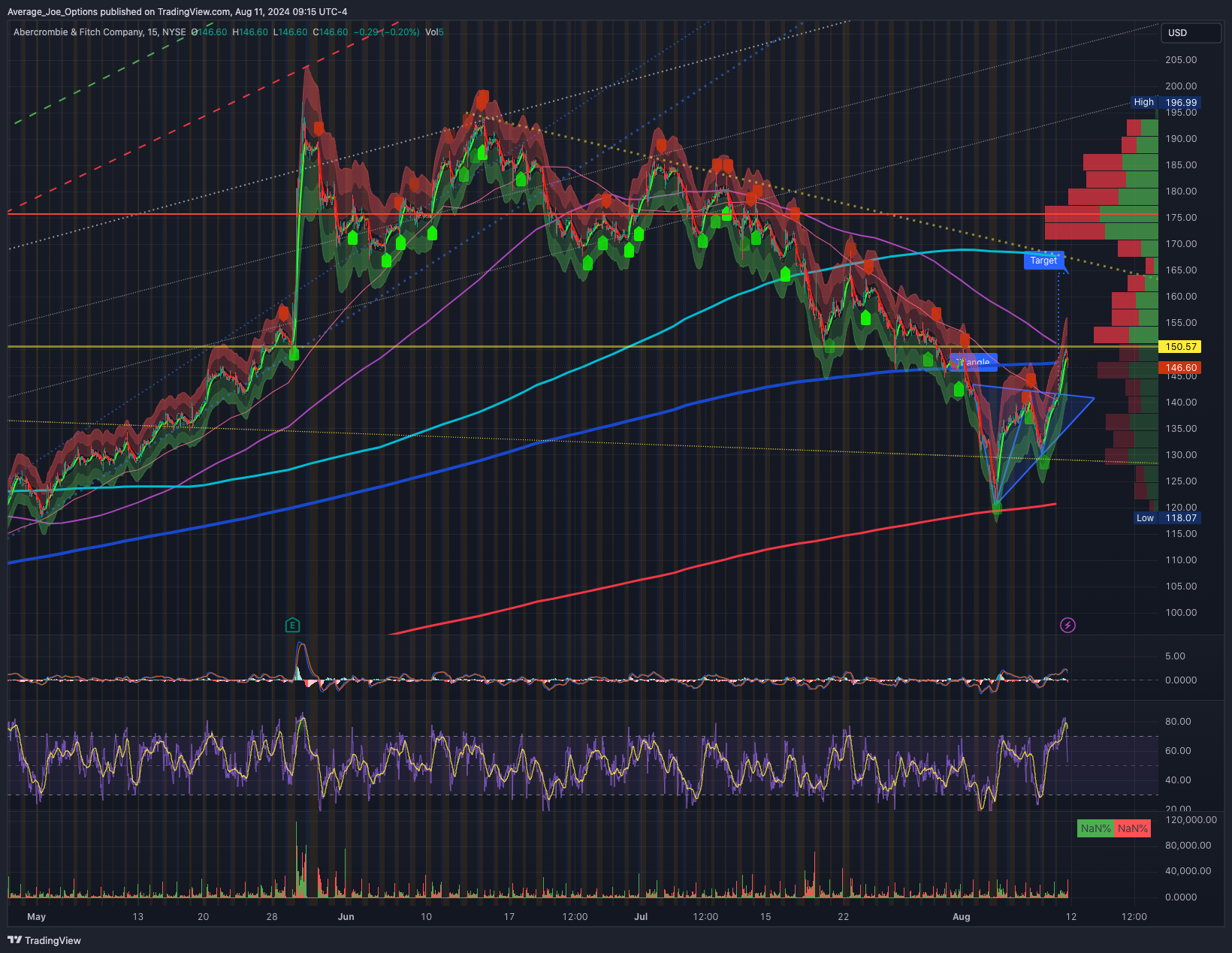Screen dimensions: 1232x953
Task: Open the TradingView logo
Action: pyautogui.click(x=44, y=940)
